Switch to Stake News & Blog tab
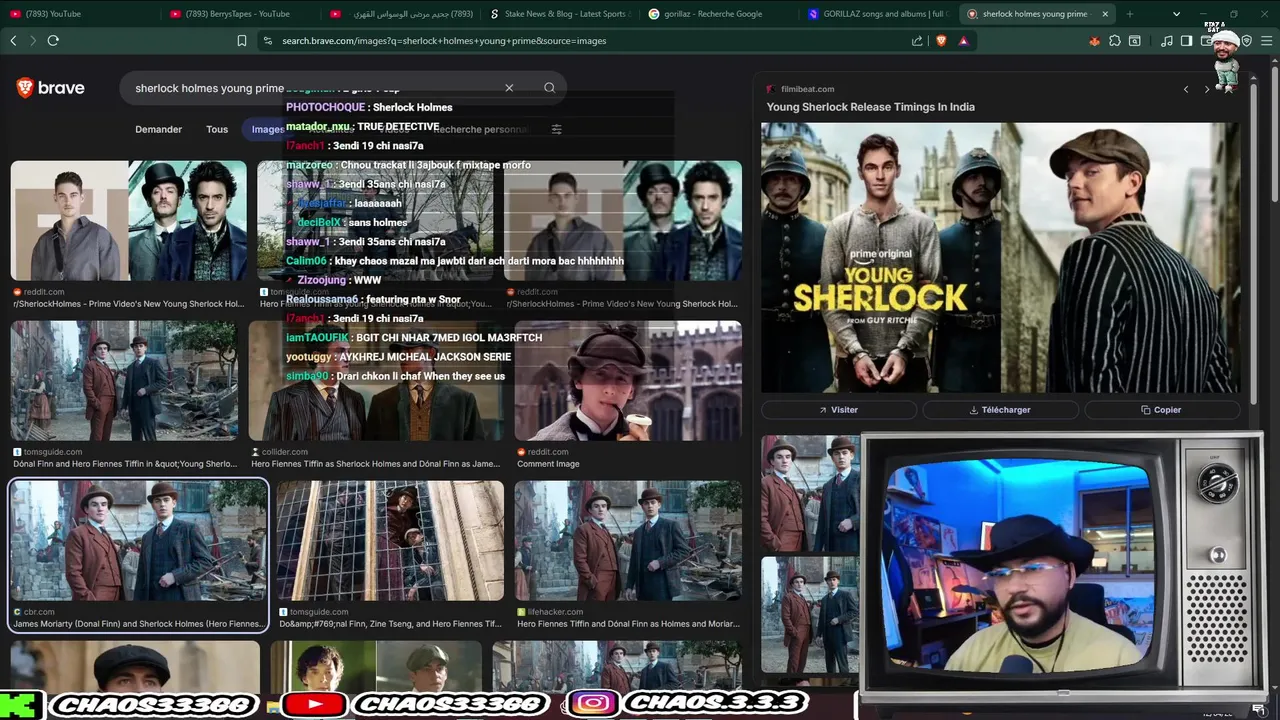The height and width of the screenshot is (720, 1280). pos(560,14)
